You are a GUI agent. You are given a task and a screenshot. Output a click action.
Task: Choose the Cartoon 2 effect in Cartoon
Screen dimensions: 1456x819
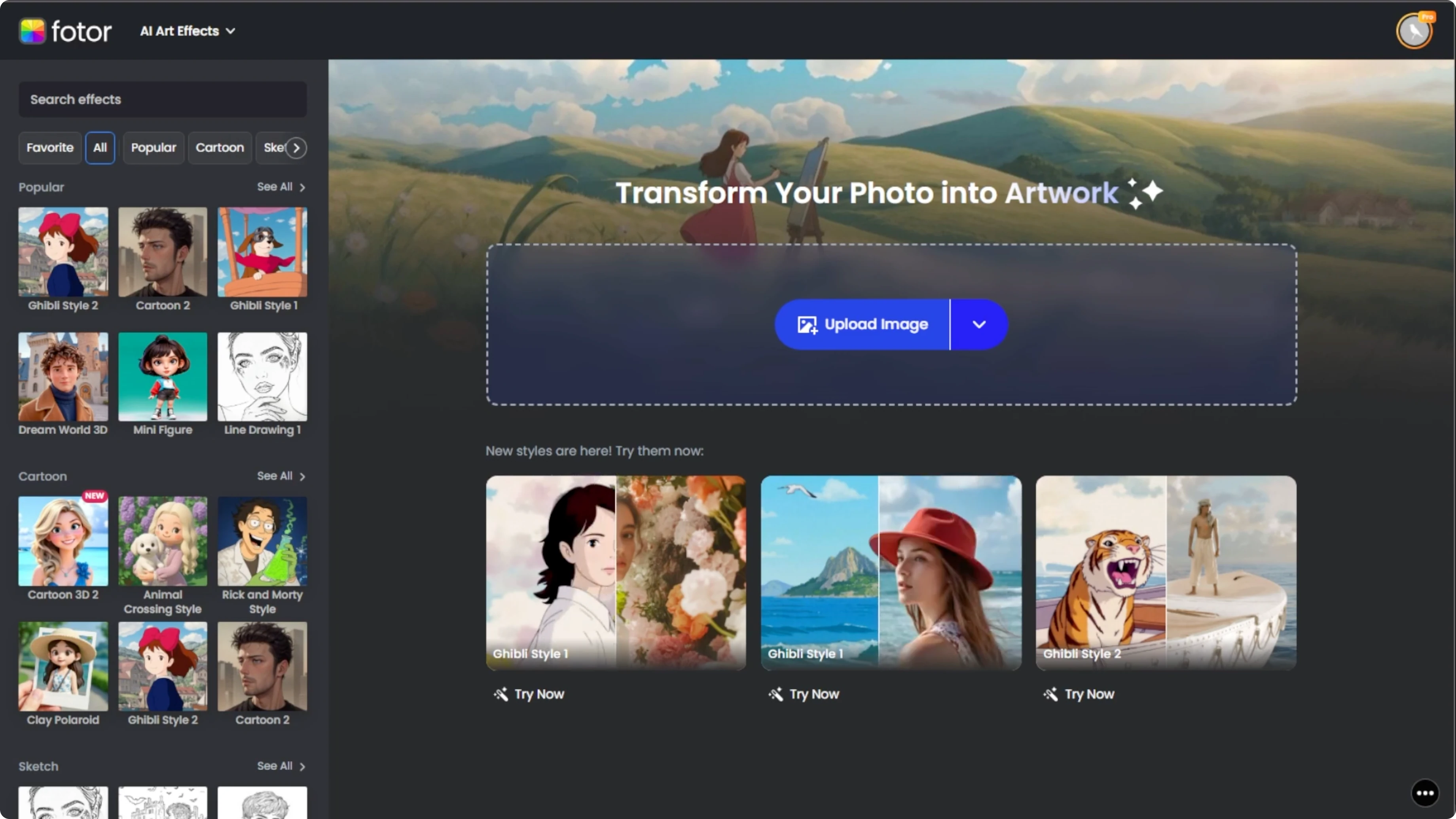(263, 674)
